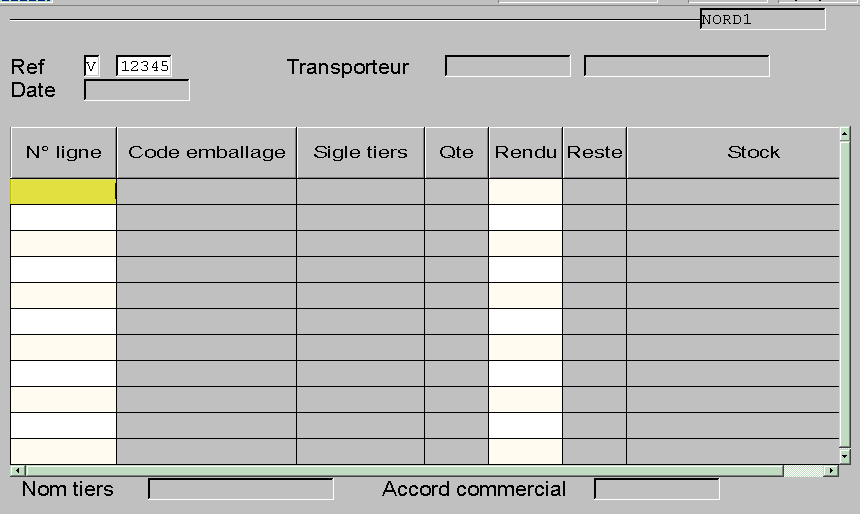Click the Ref number field showing 12345
The image size is (860, 514).
[144, 66]
